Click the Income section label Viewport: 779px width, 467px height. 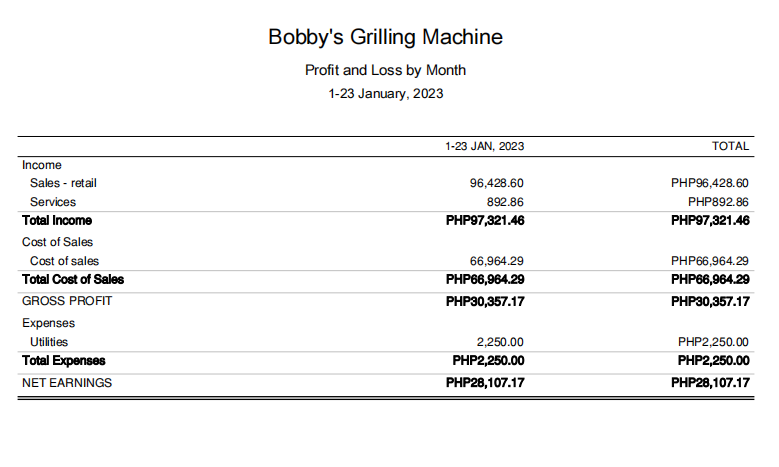click(42, 165)
